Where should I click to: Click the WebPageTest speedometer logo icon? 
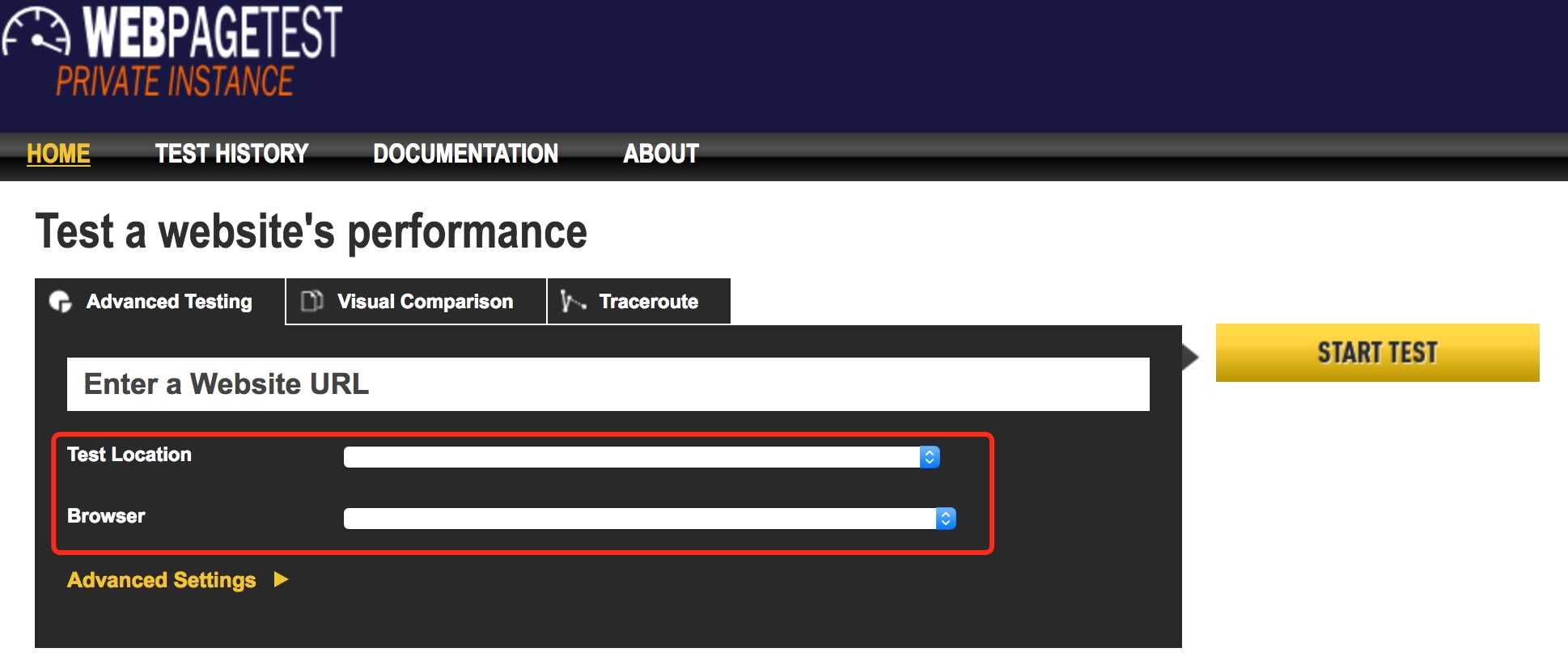coord(35,32)
